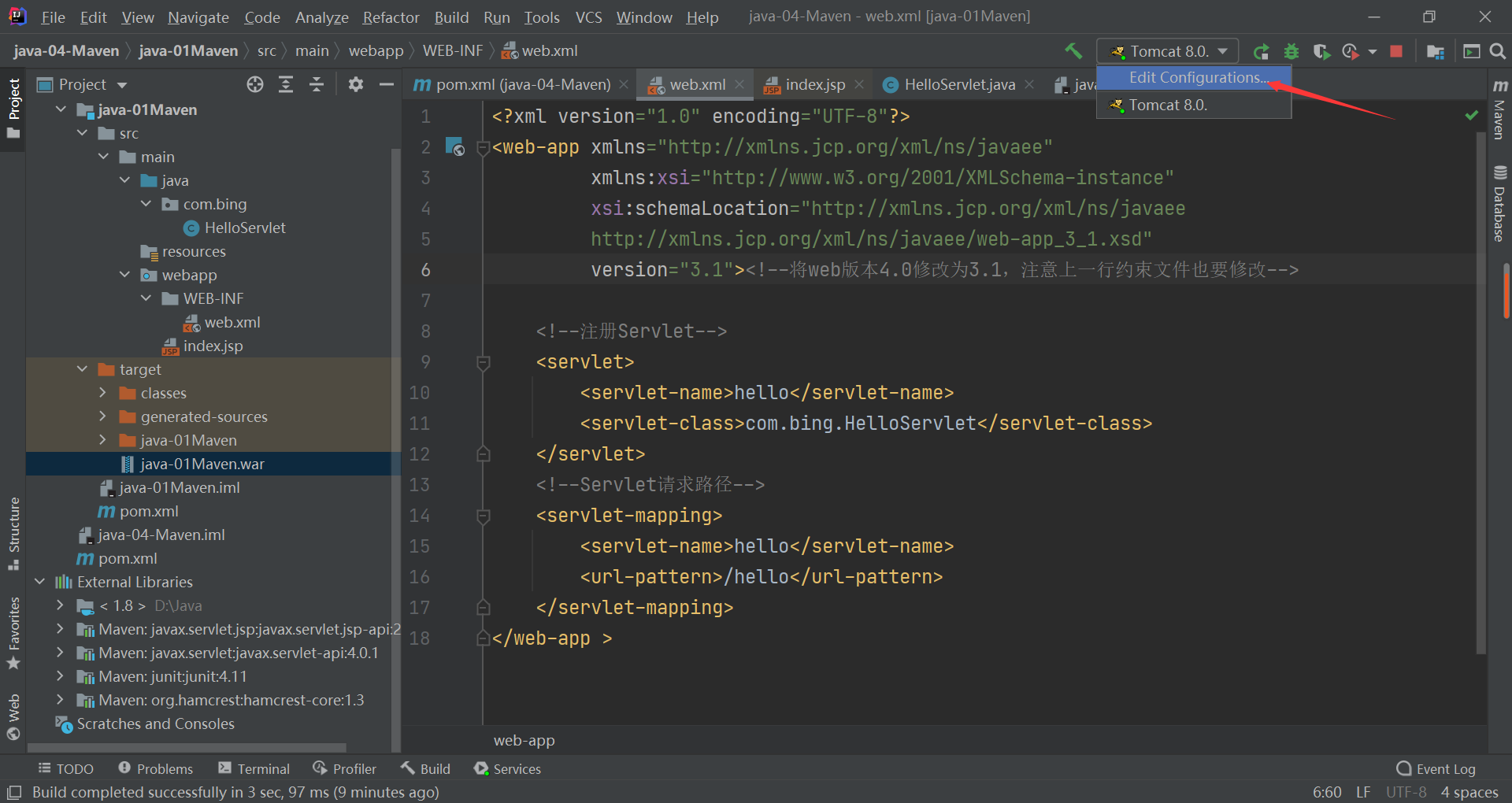Open the Refactor menu
The width and height of the screenshot is (1512, 803).
click(390, 17)
